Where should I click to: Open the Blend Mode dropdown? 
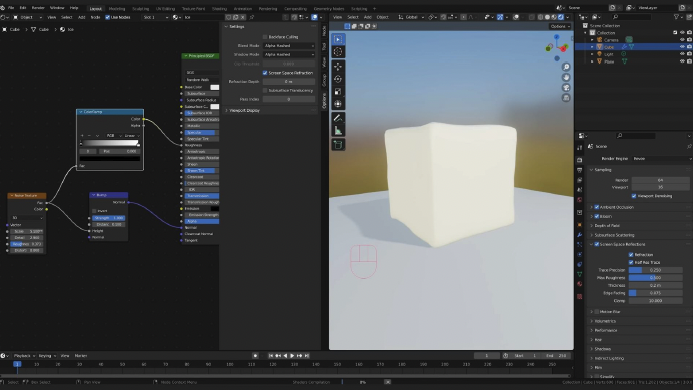[x=289, y=46]
